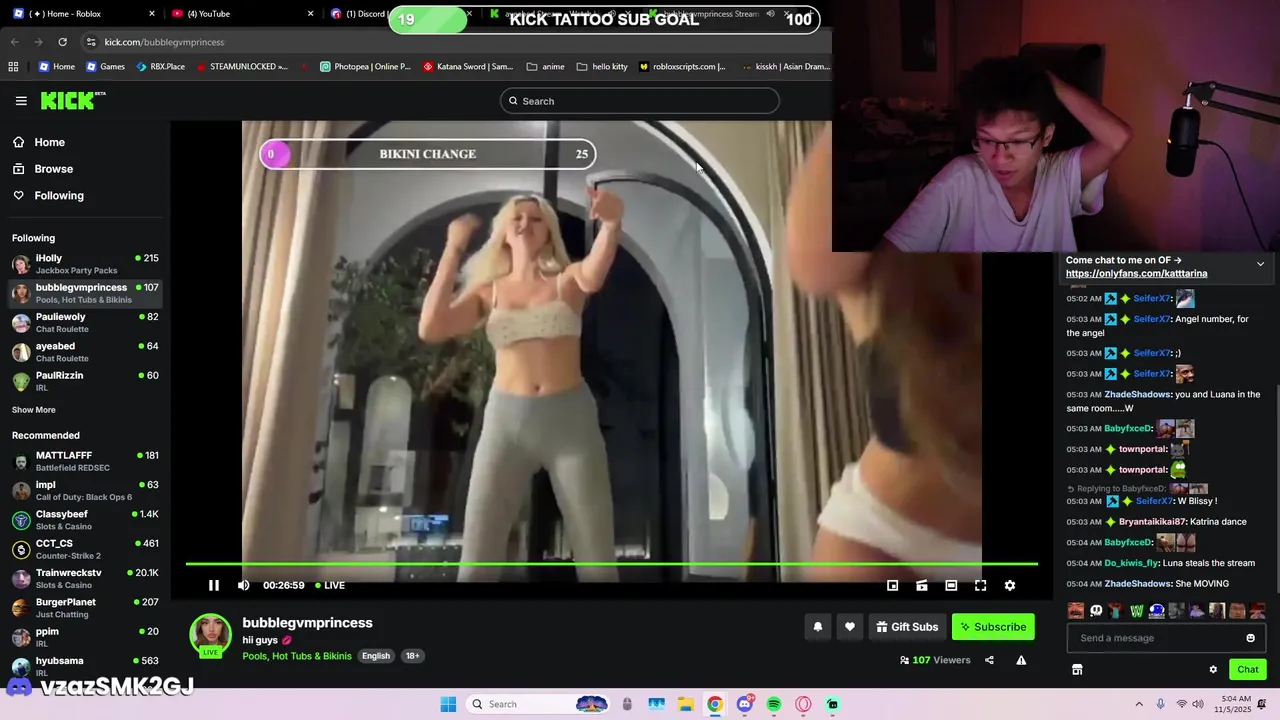Open the Kick sidebar hamburger menu
Image resolution: width=1280 pixels, height=720 pixels.
(21, 101)
